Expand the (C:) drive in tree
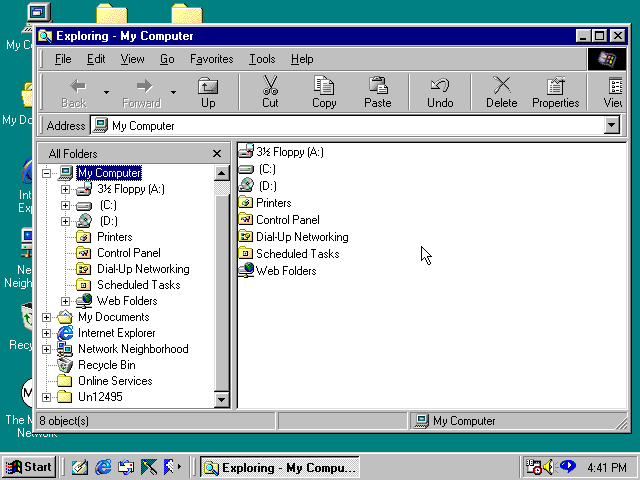 pyautogui.click(x=65, y=205)
